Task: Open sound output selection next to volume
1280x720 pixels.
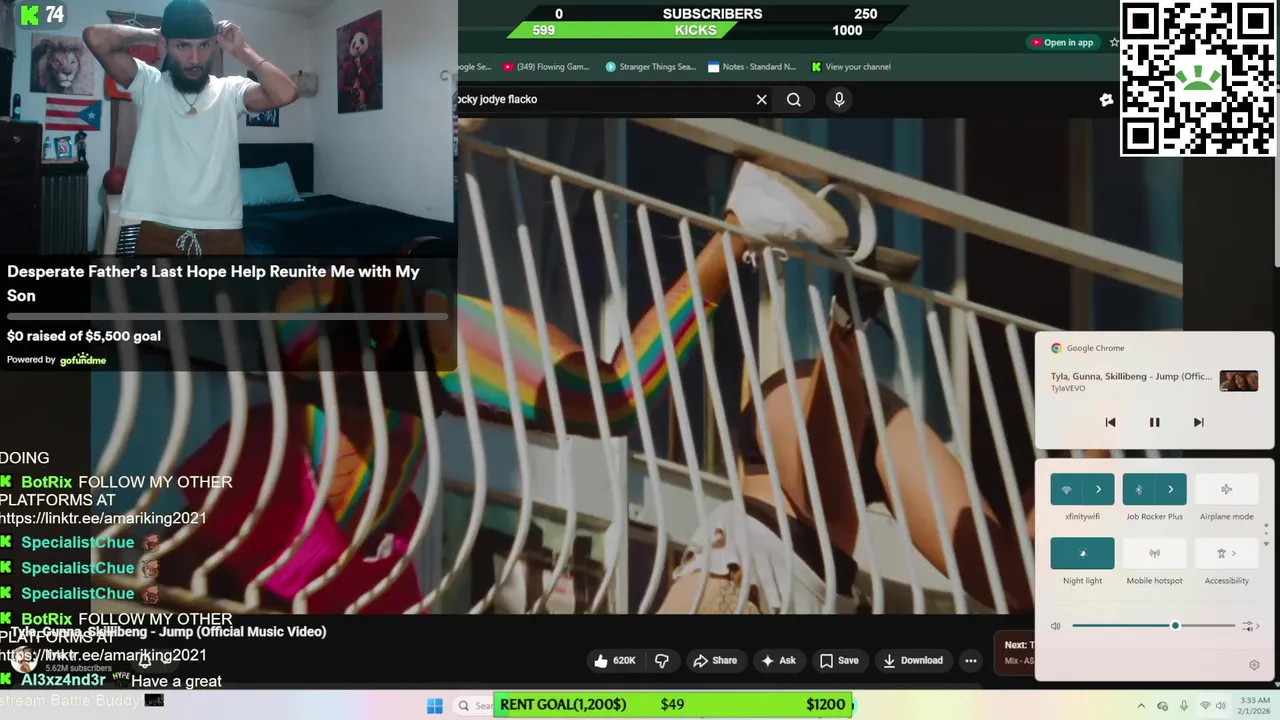Action: coord(1250,626)
